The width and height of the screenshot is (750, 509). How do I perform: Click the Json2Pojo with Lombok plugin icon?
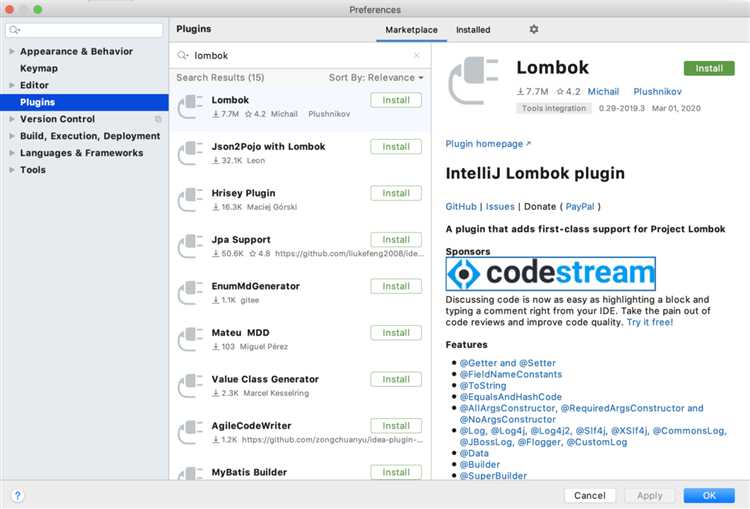click(190, 153)
